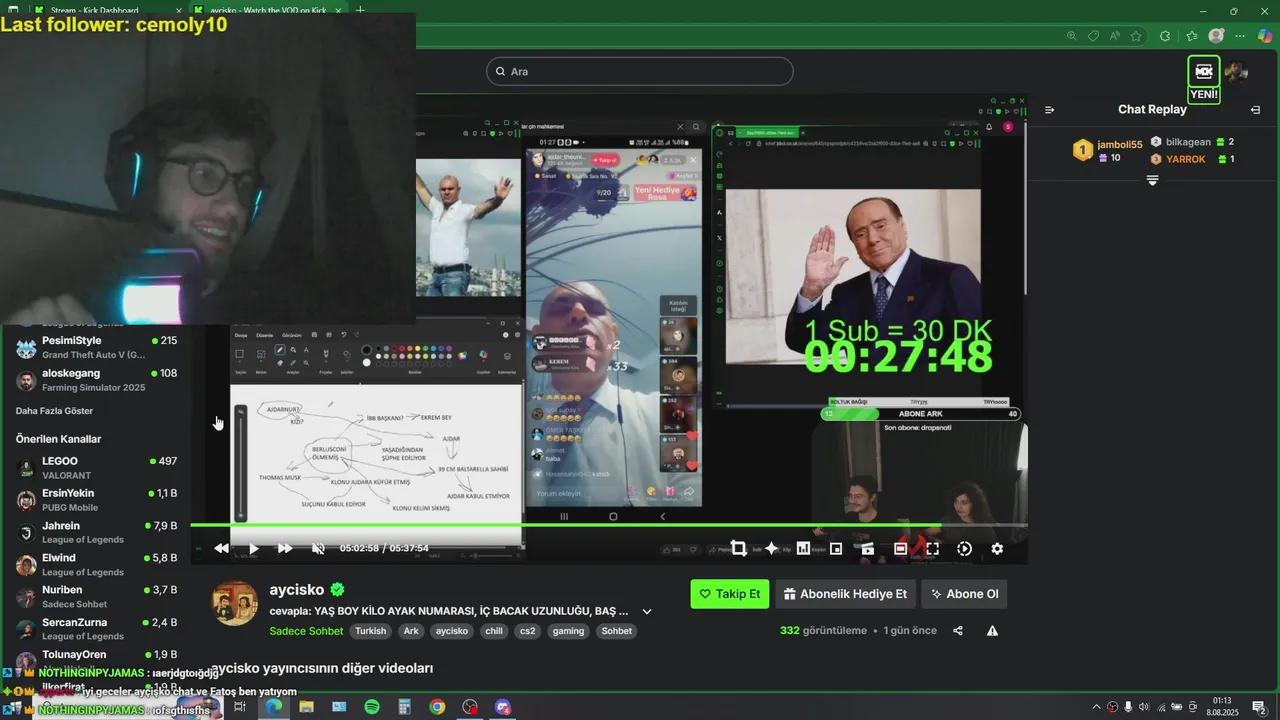Open Nuriben recommended channel
The height and width of the screenshot is (720, 1280).
pos(96,596)
